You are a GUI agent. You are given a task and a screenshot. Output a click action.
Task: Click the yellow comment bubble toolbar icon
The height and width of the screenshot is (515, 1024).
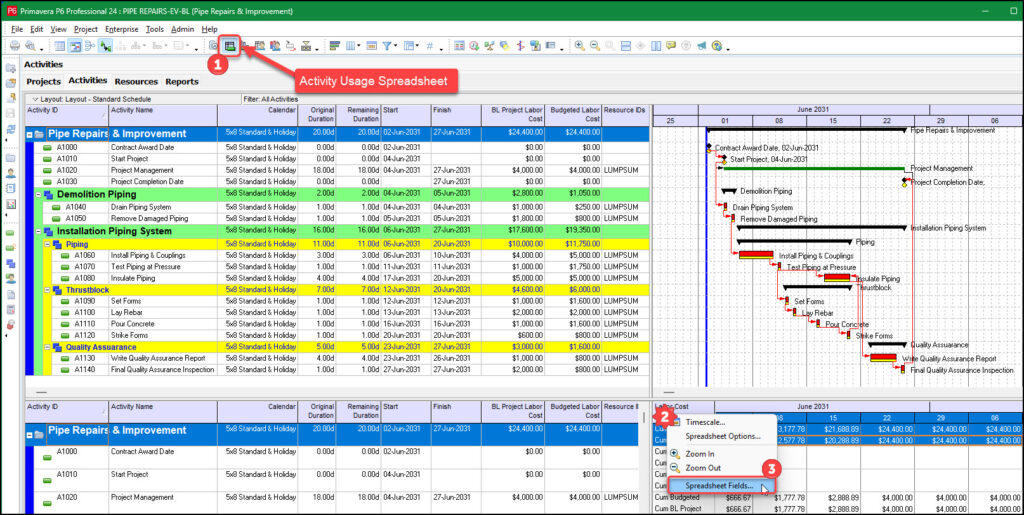click(x=671, y=46)
